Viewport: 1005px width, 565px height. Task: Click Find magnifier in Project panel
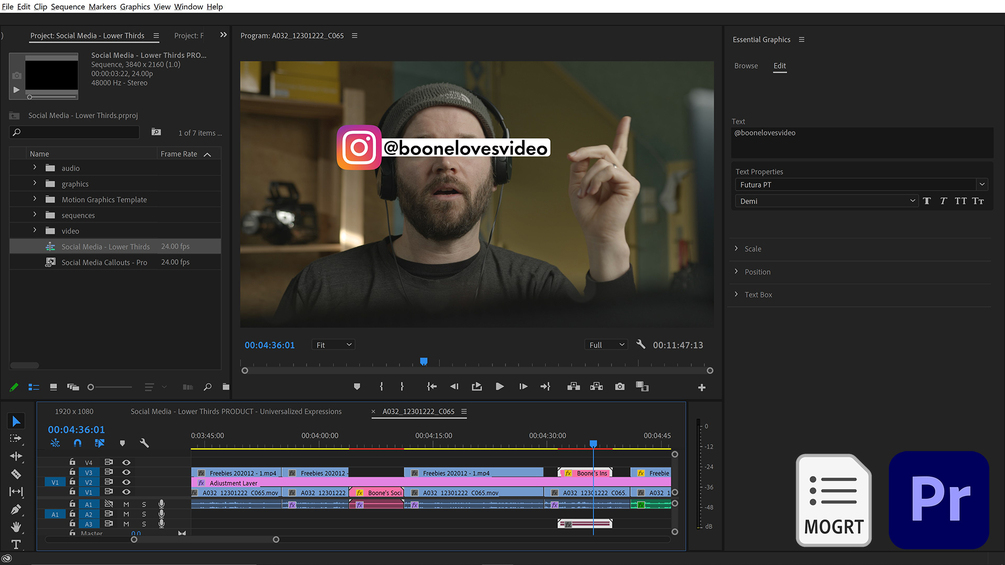207,387
